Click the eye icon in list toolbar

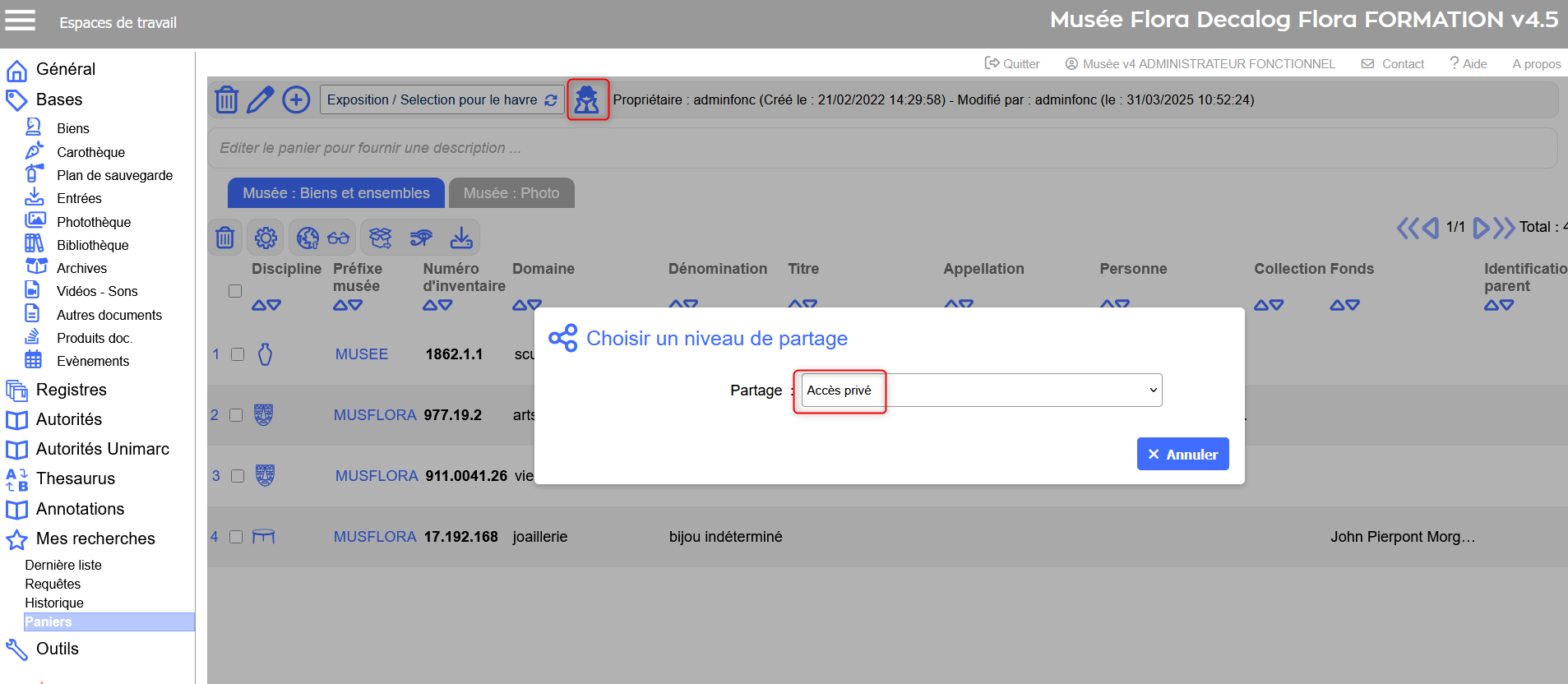coord(421,238)
